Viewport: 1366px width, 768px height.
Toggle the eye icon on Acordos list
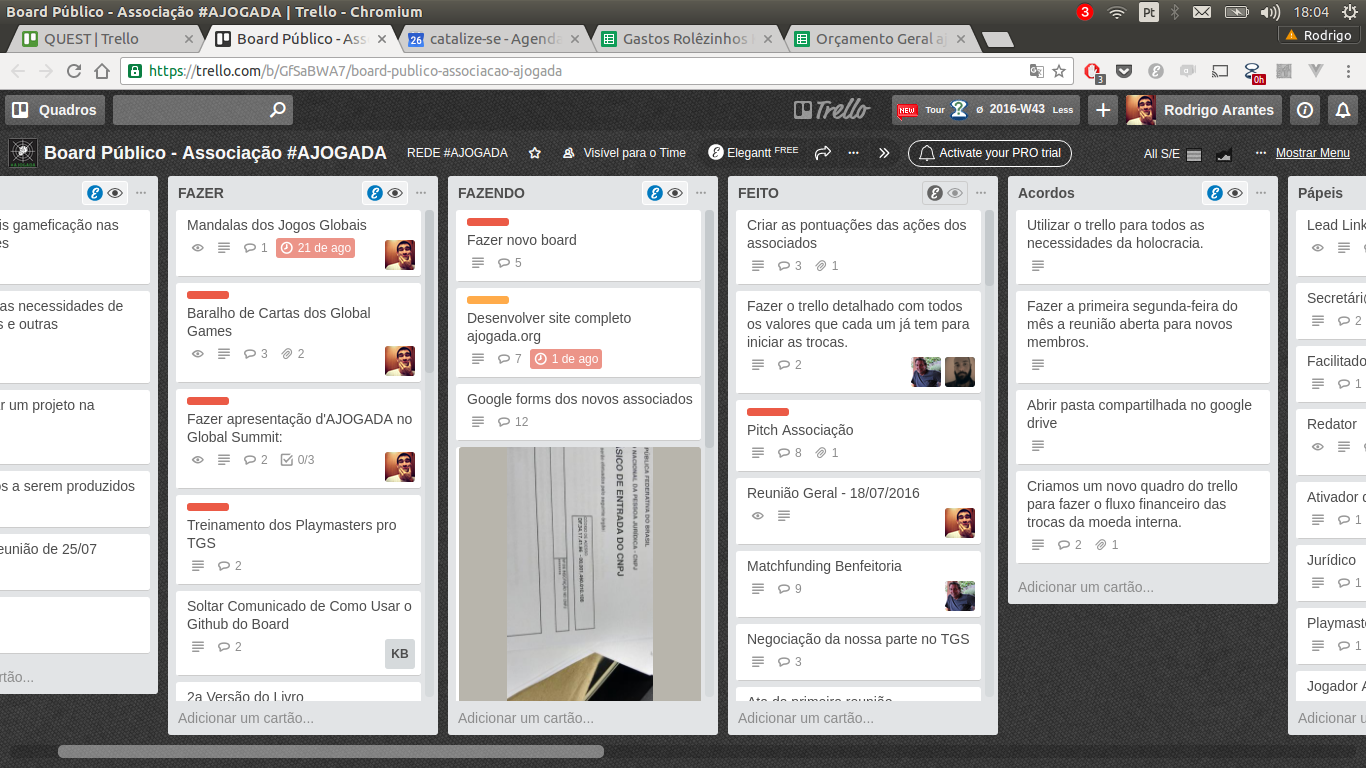pos(1235,193)
